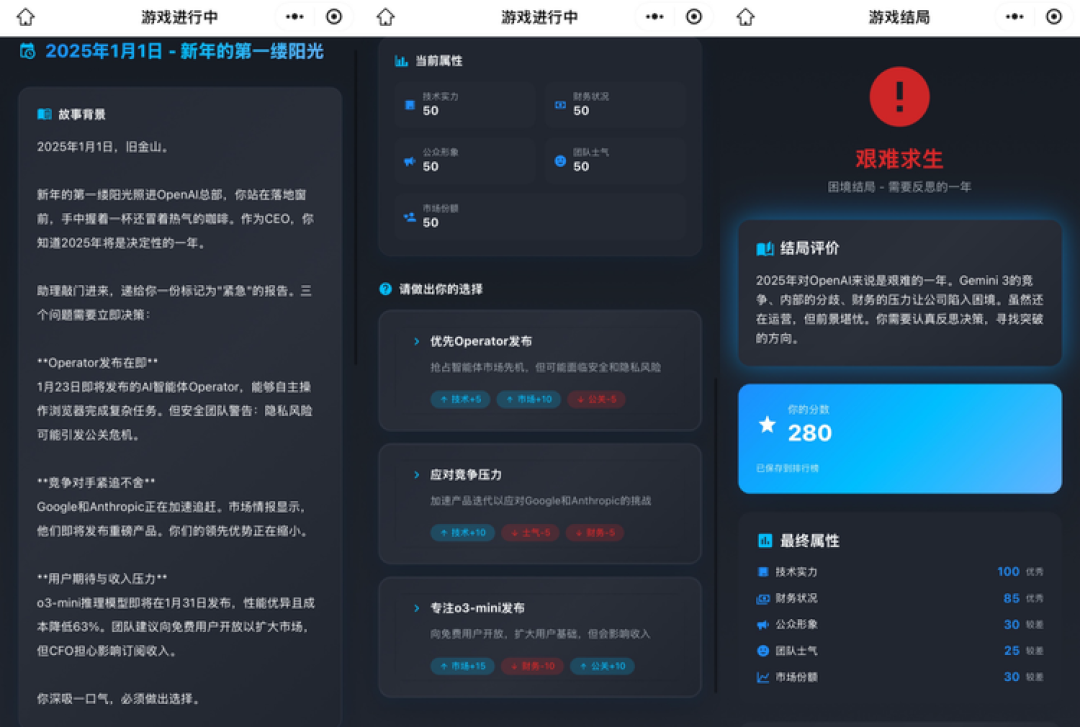The image size is (1080, 727).
Task: Click 技术实力 icon in final attributes
Action: (x=762, y=572)
